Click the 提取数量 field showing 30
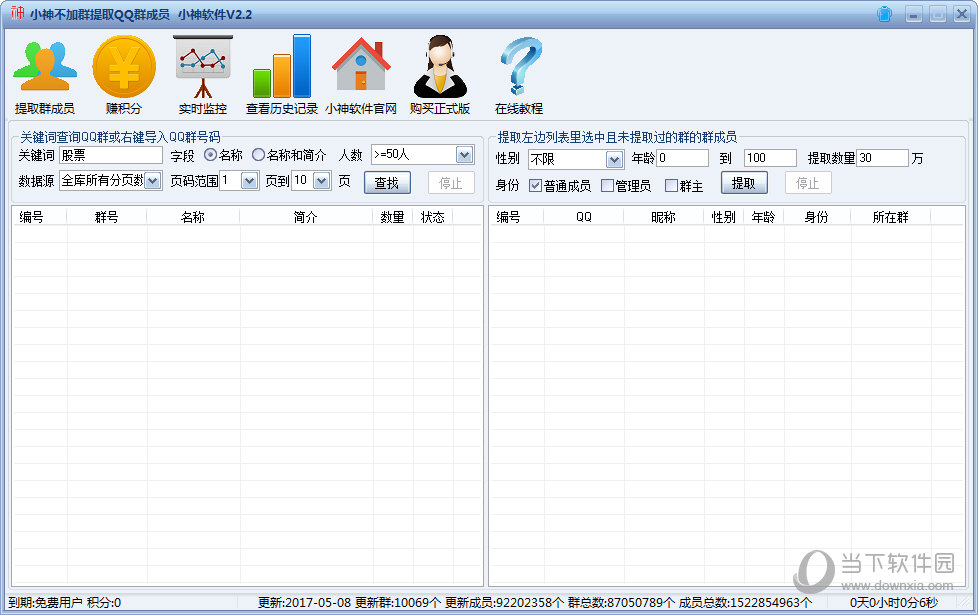The height and width of the screenshot is (615, 978). coord(883,158)
